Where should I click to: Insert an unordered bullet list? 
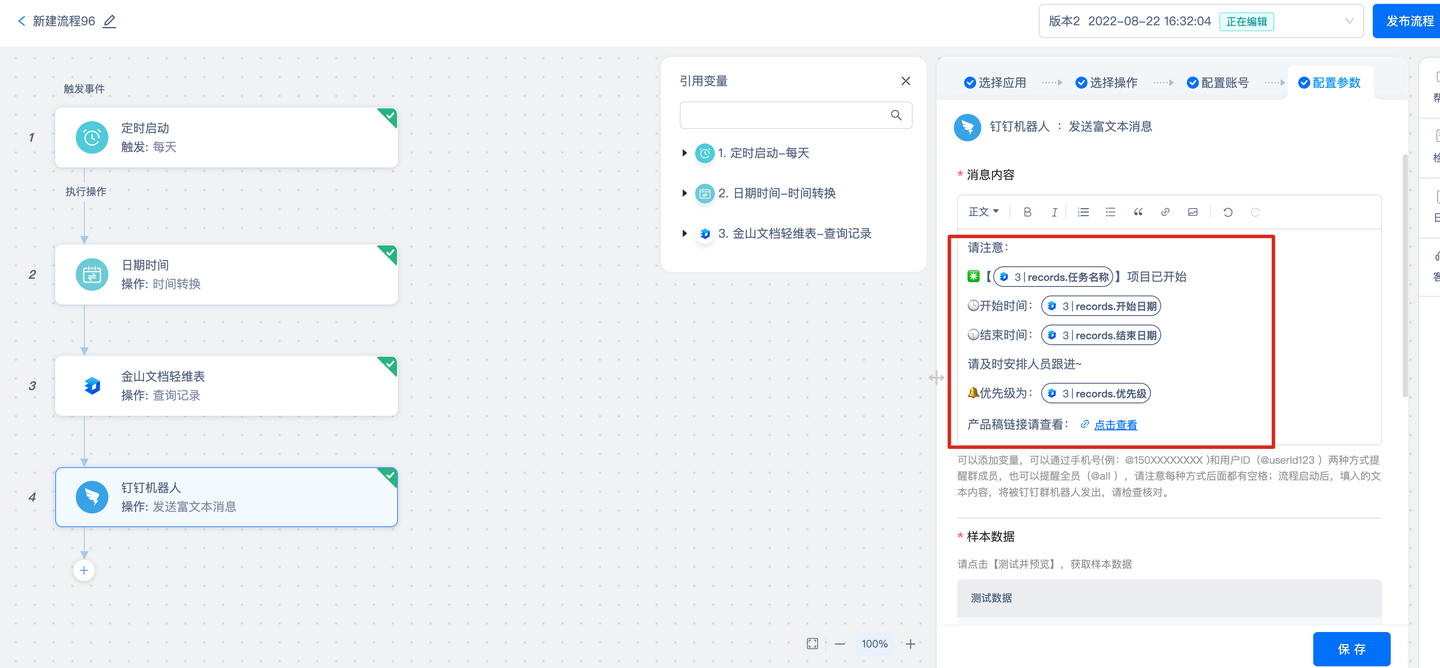click(1110, 212)
